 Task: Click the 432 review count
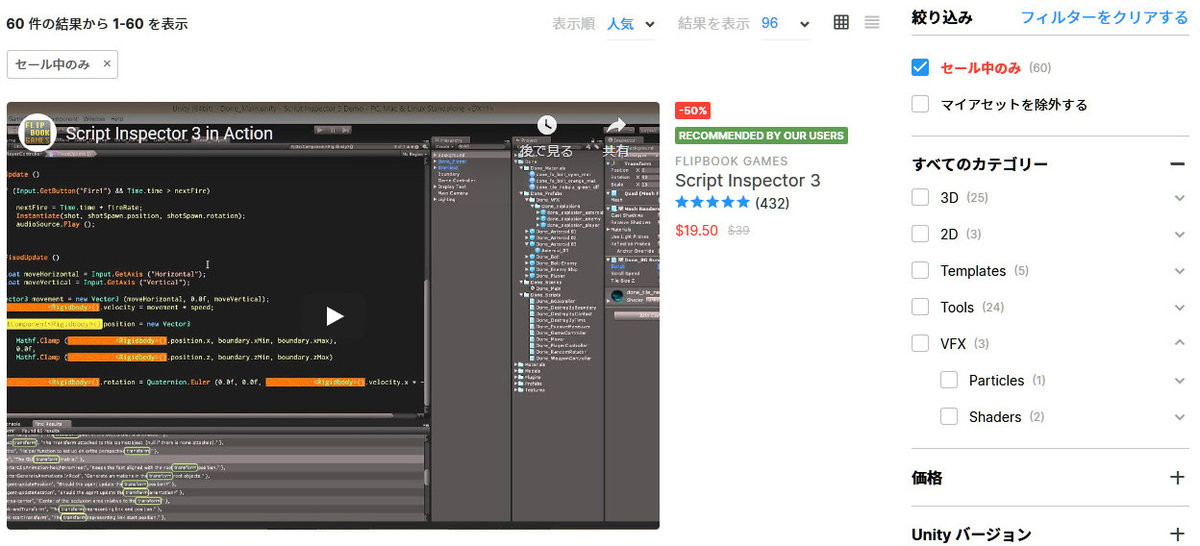(774, 203)
